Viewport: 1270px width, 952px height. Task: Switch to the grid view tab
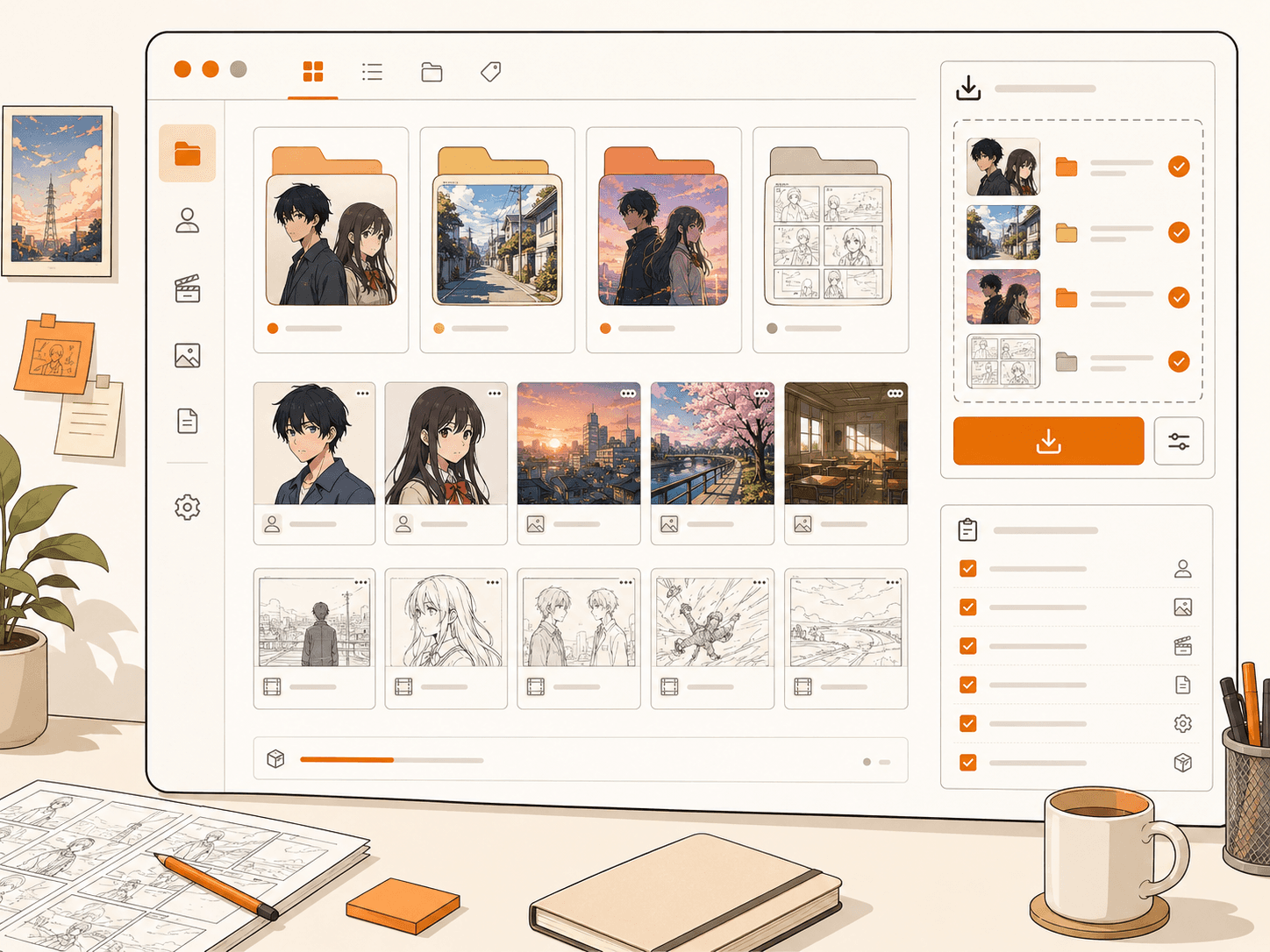(x=313, y=72)
